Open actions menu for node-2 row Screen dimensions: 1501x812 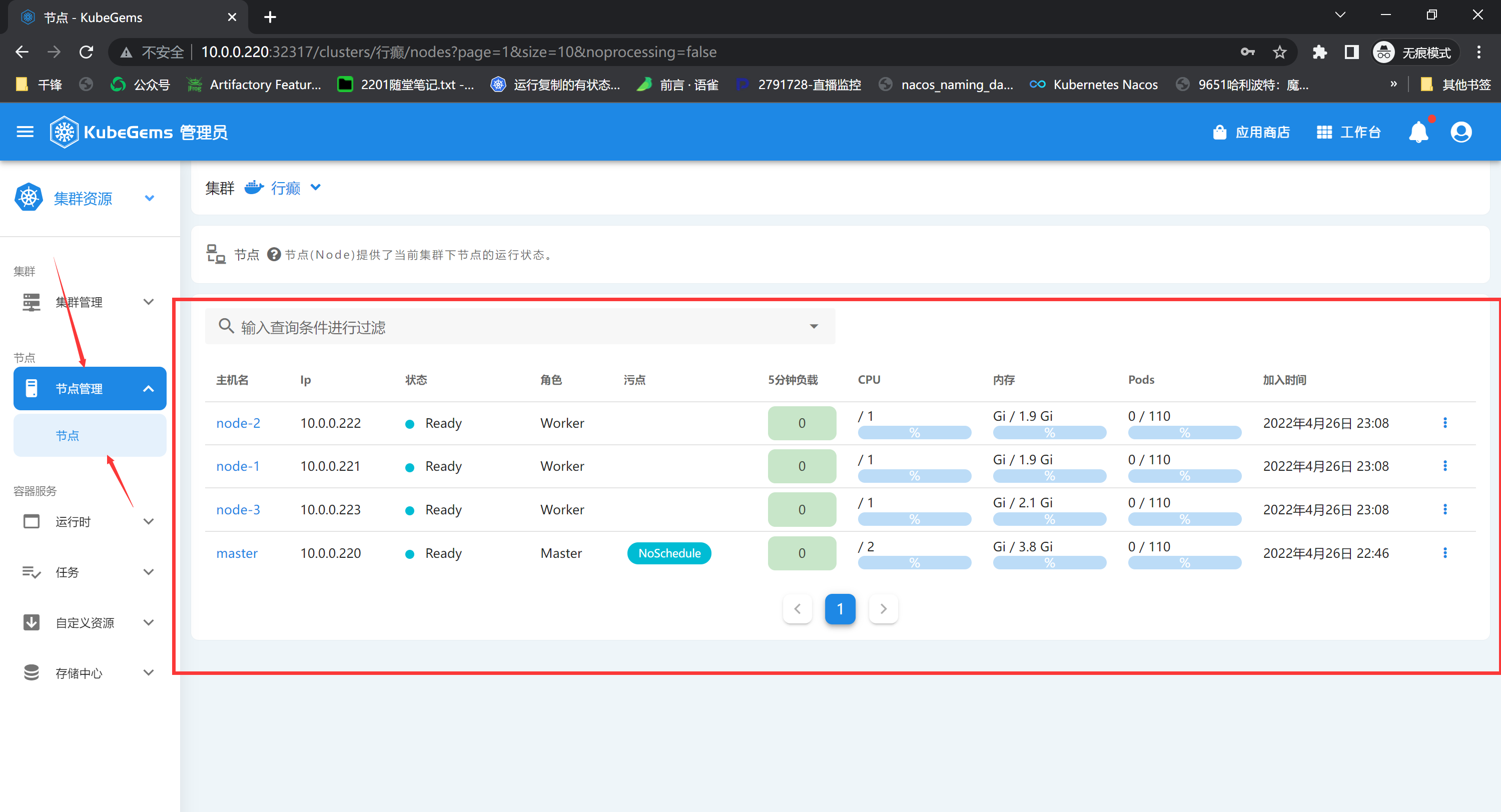tap(1444, 423)
